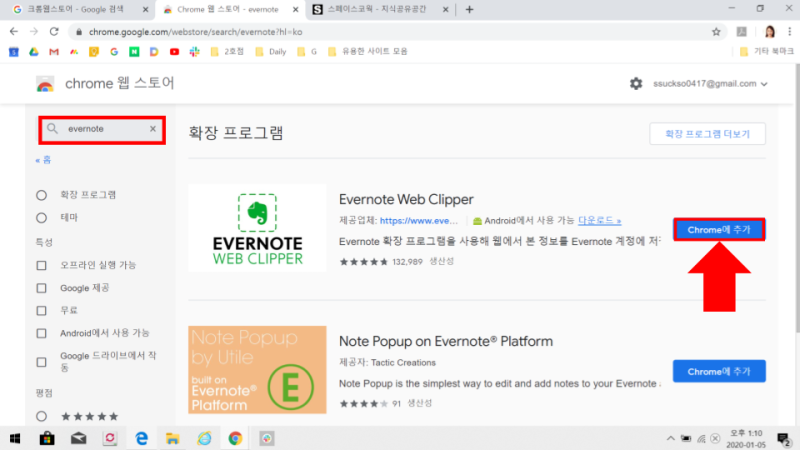
Task: Follow the « 홈 link
Action: 43,160
